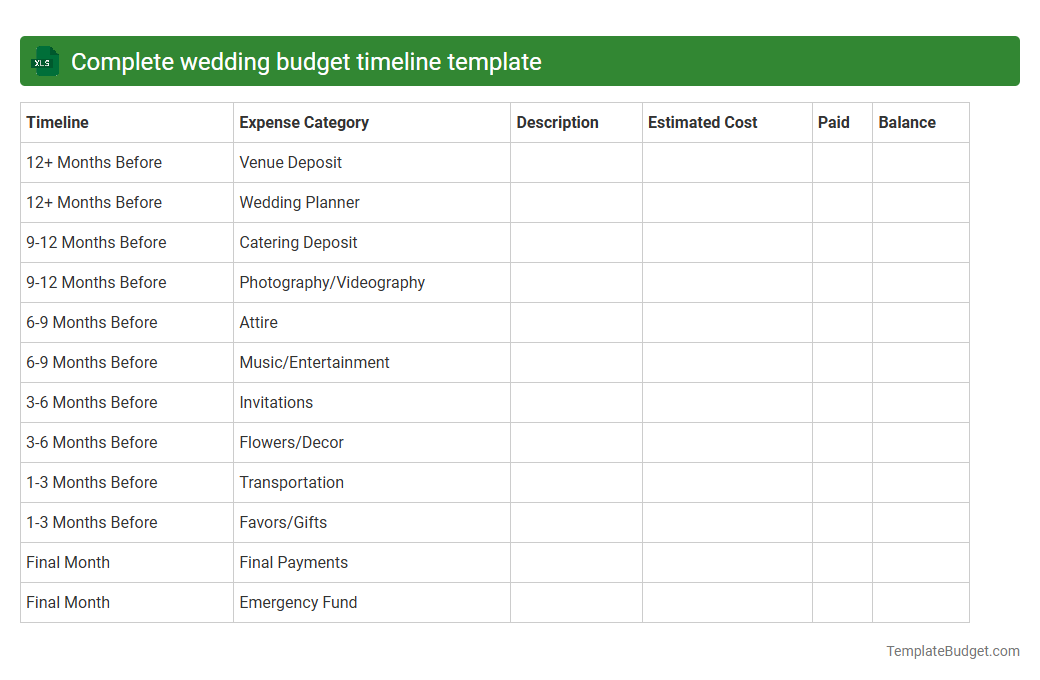
Task: Click the empty Description cell beside Venue Deposit
Action: 576,162
